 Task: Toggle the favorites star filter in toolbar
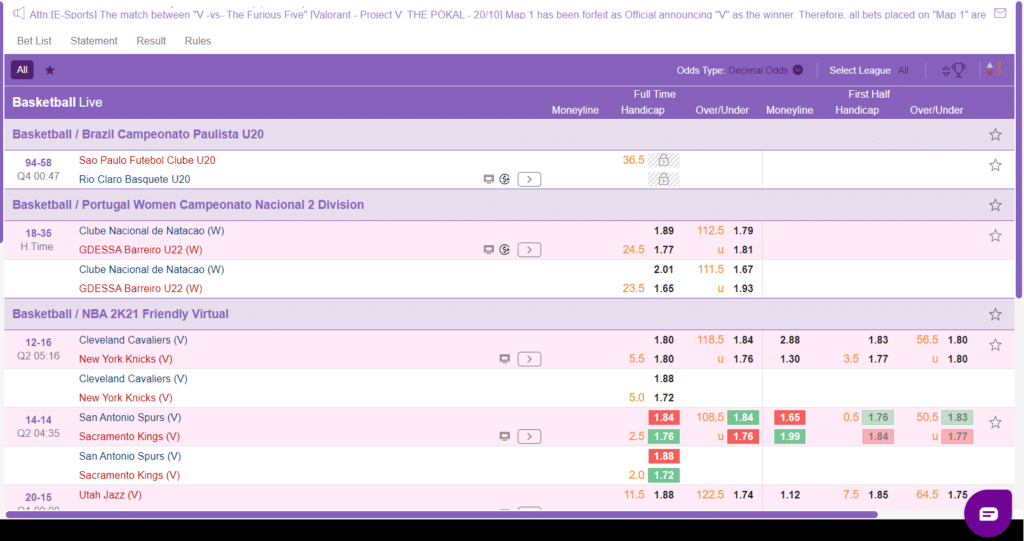[50, 70]
